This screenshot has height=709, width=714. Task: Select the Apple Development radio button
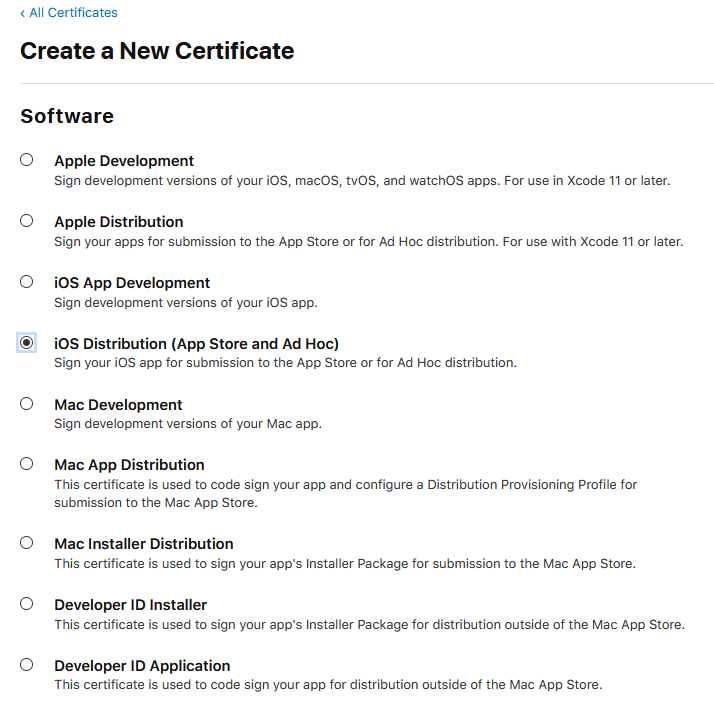pyautogui.click(x=27, y=160)
